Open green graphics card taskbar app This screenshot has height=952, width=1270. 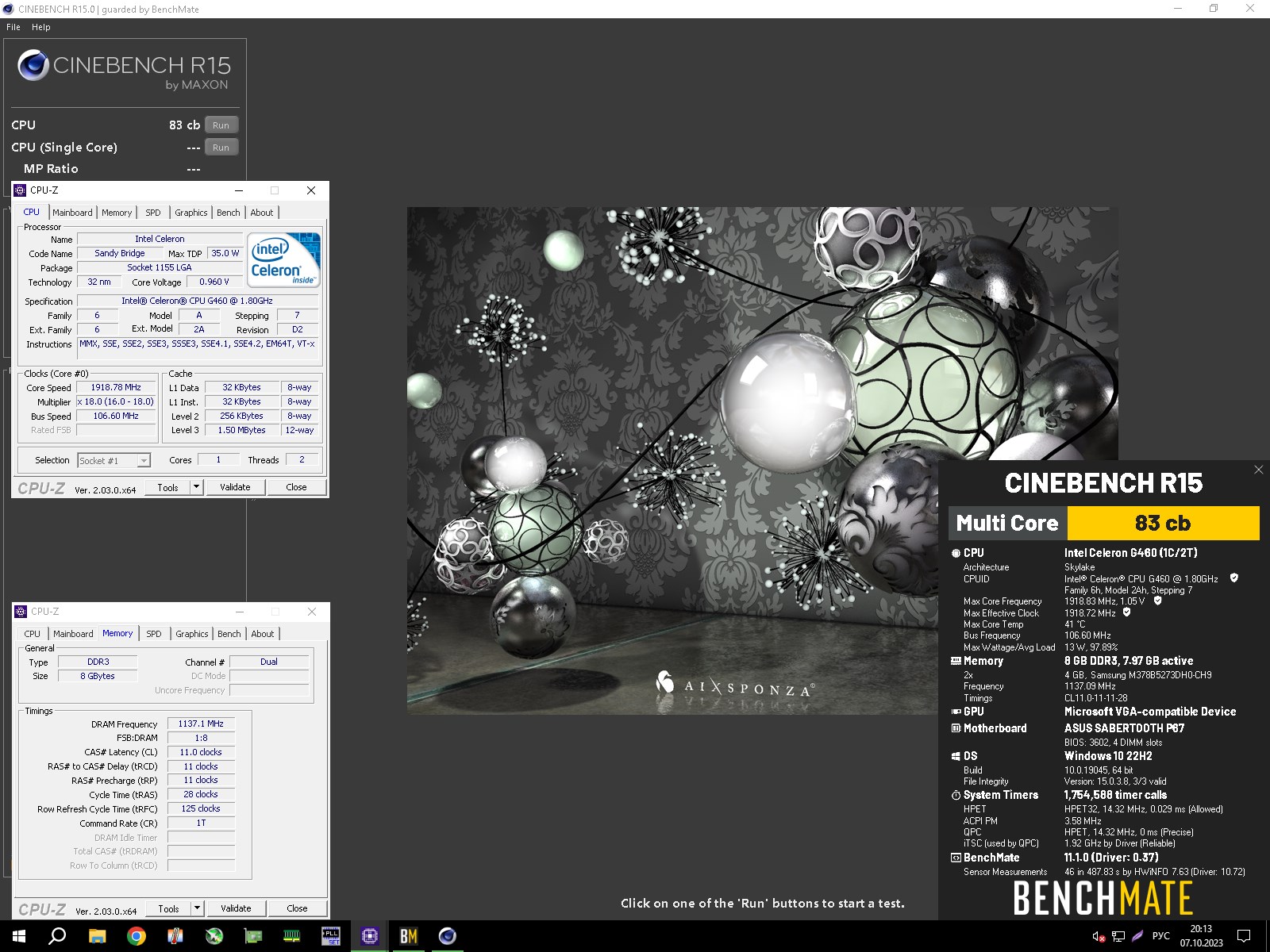click(x=253, y=936)
